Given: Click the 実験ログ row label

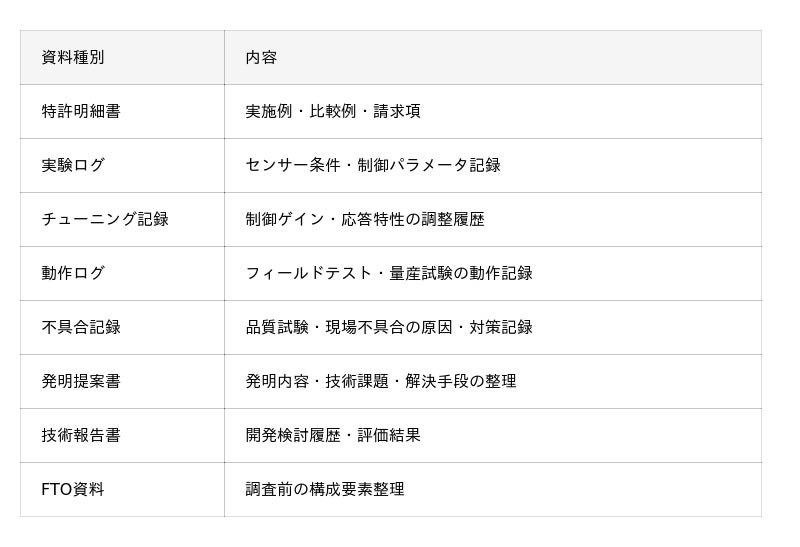Looking at the screenshot, I should tap(73, 165).
